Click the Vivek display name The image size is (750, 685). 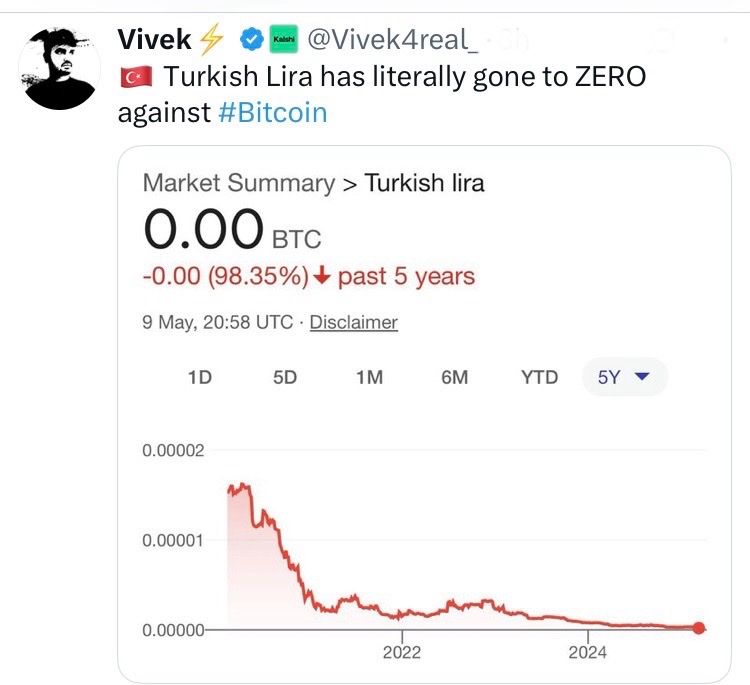[x=154, y=39]
